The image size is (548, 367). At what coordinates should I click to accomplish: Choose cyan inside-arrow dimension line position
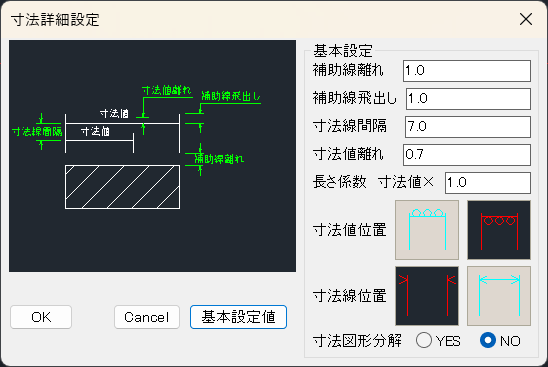coord(499,296)
